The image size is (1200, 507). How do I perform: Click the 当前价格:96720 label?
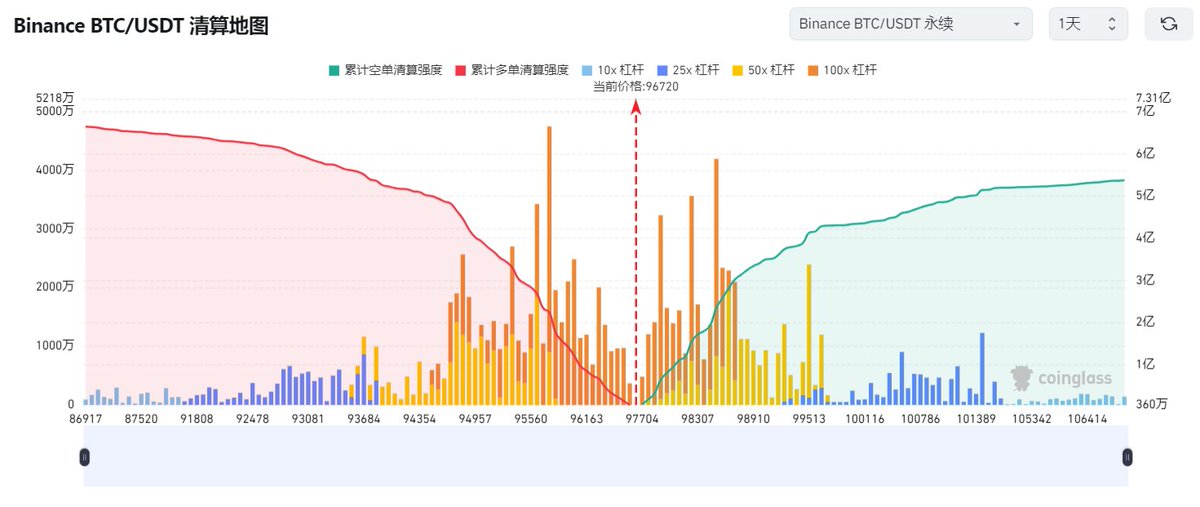[x=636, y=87]
